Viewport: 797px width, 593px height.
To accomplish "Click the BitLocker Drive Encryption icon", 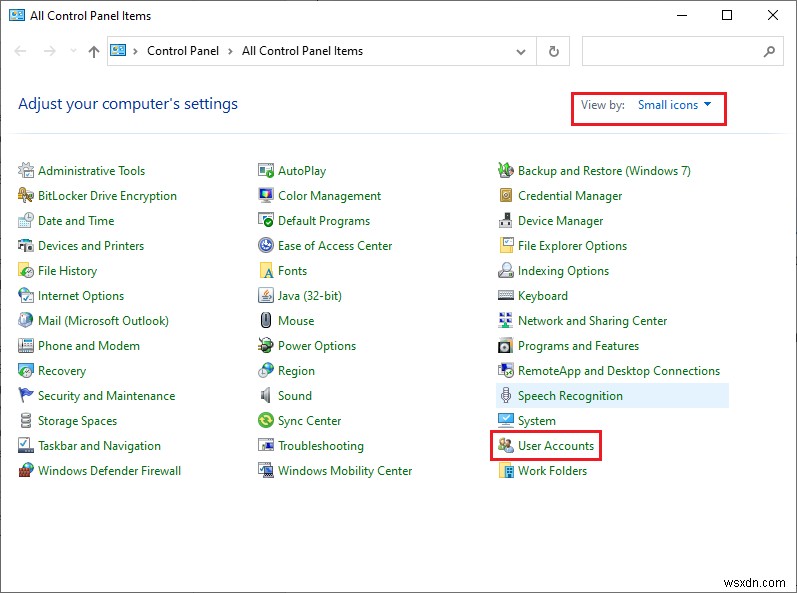I will [x=26, y=196].
